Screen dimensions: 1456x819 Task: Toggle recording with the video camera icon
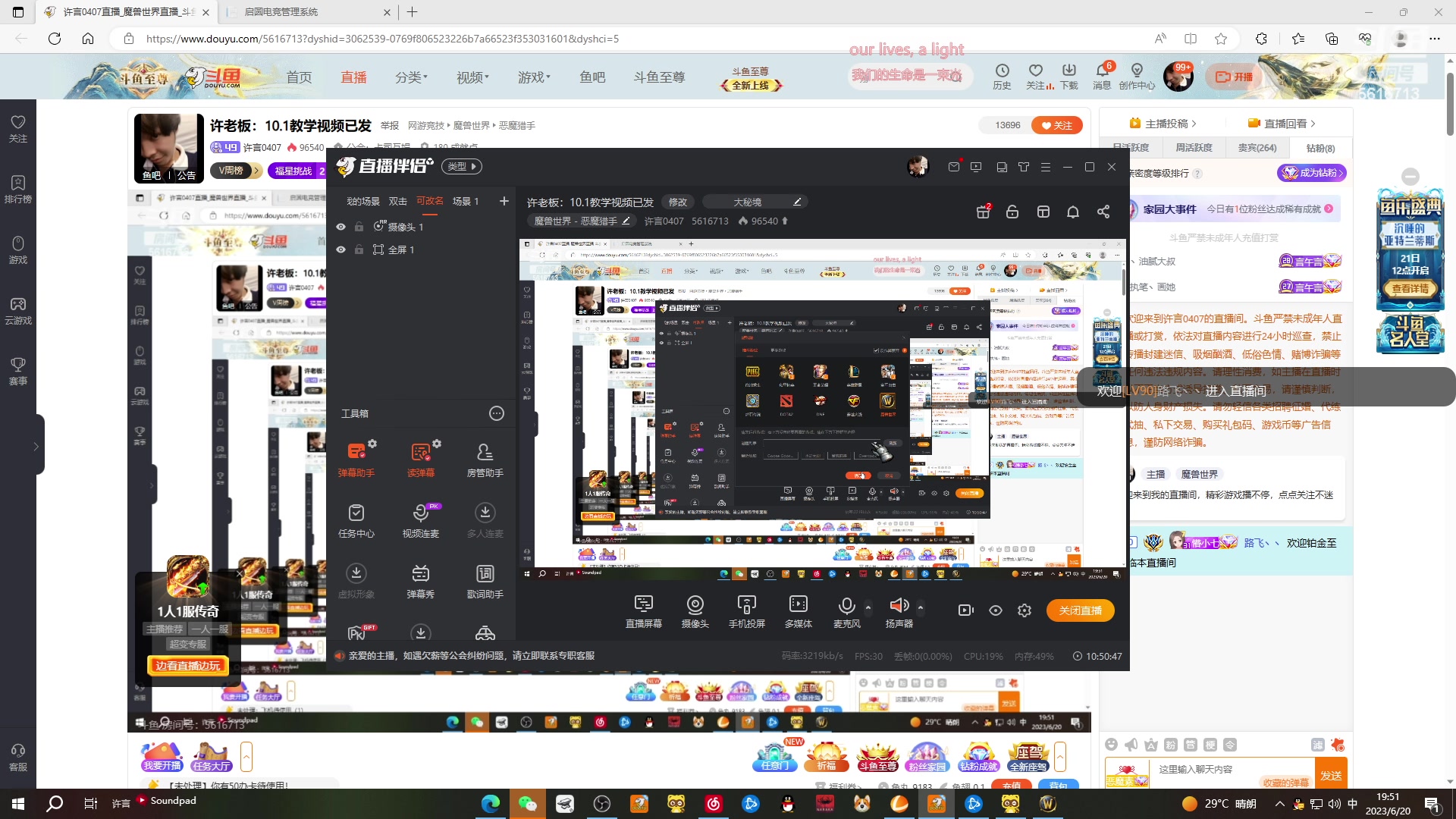966,610
